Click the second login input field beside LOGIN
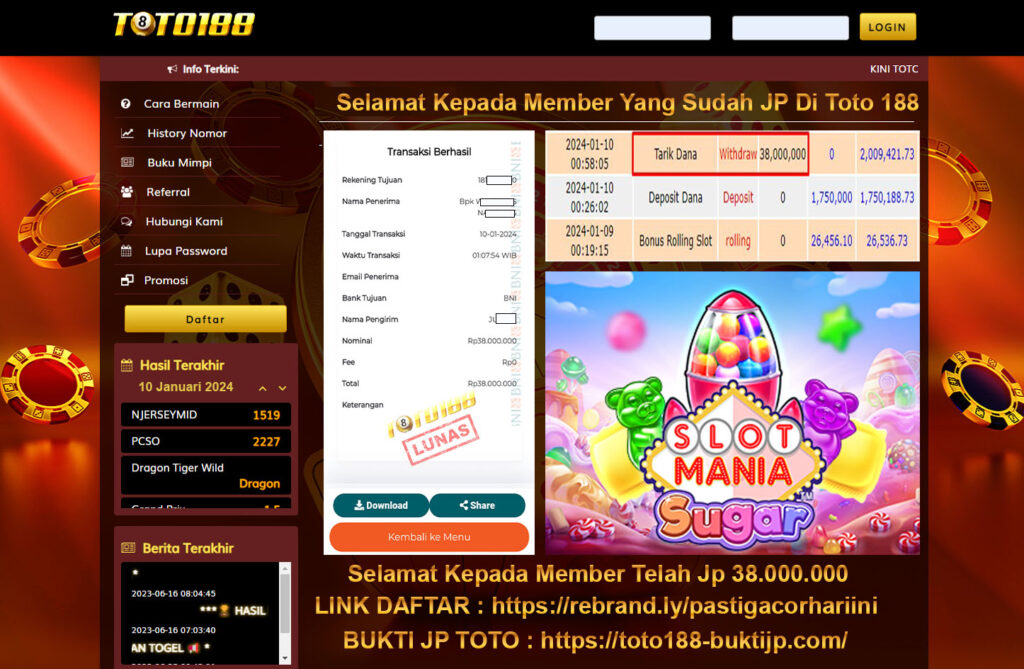The height and width of the screenshot is (669, 1024). 790,28
